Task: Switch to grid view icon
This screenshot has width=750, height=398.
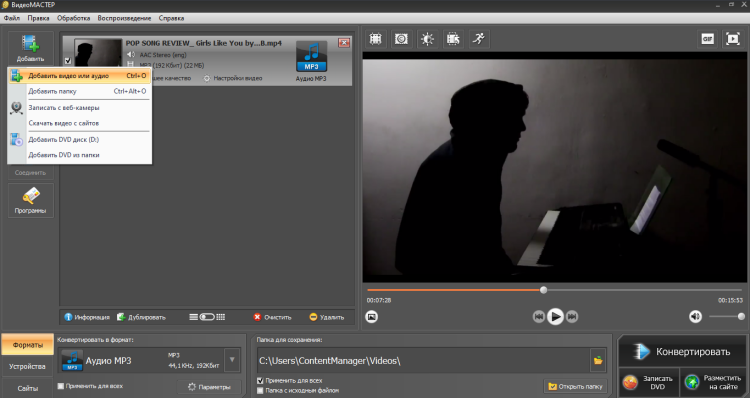Action: (221, 317)
